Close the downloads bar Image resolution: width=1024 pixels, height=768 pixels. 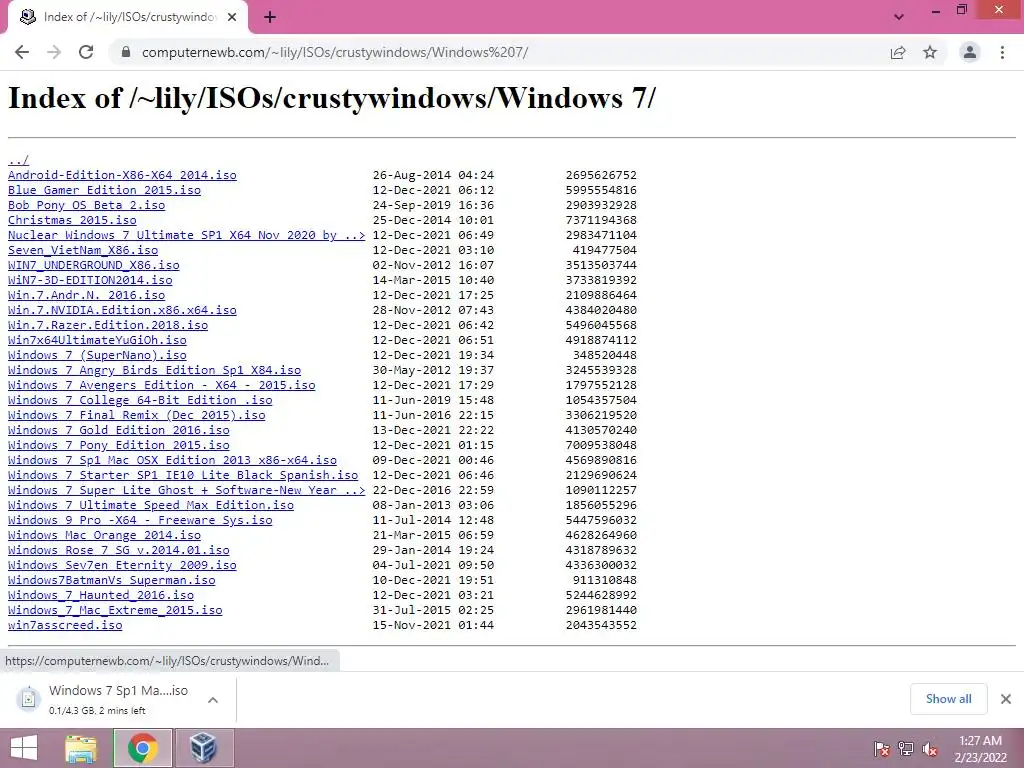[1006, 699]
